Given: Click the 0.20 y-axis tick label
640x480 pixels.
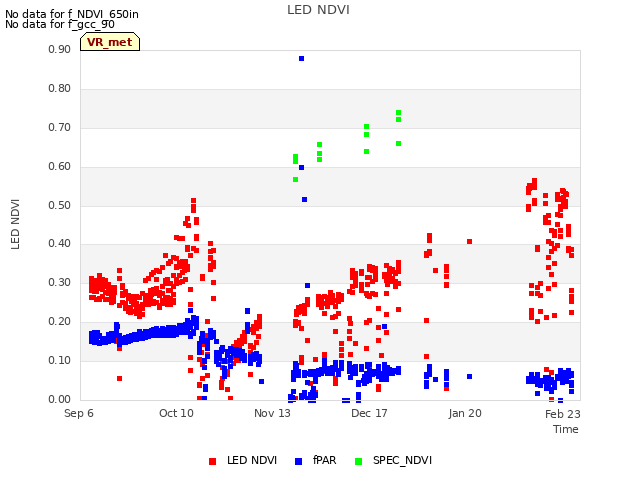Looking at the screenshot, I should (59, 322).
